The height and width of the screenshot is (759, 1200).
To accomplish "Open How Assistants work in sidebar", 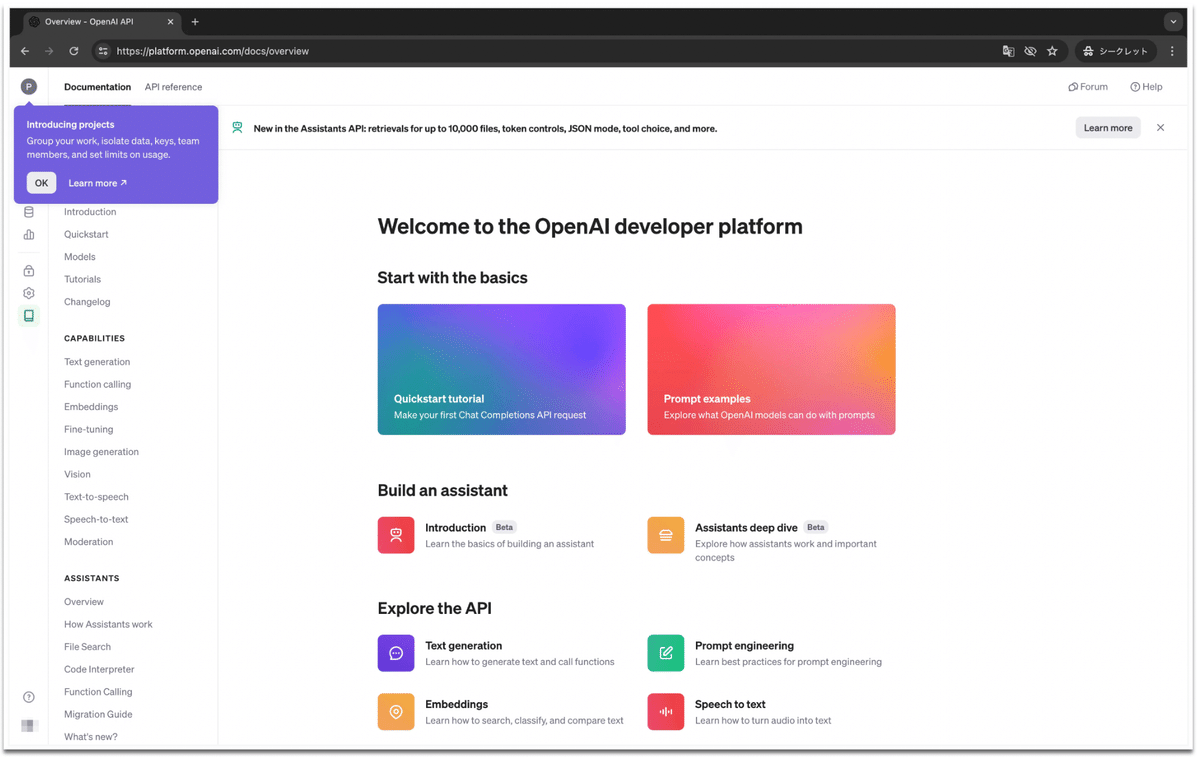I will 108,625.
